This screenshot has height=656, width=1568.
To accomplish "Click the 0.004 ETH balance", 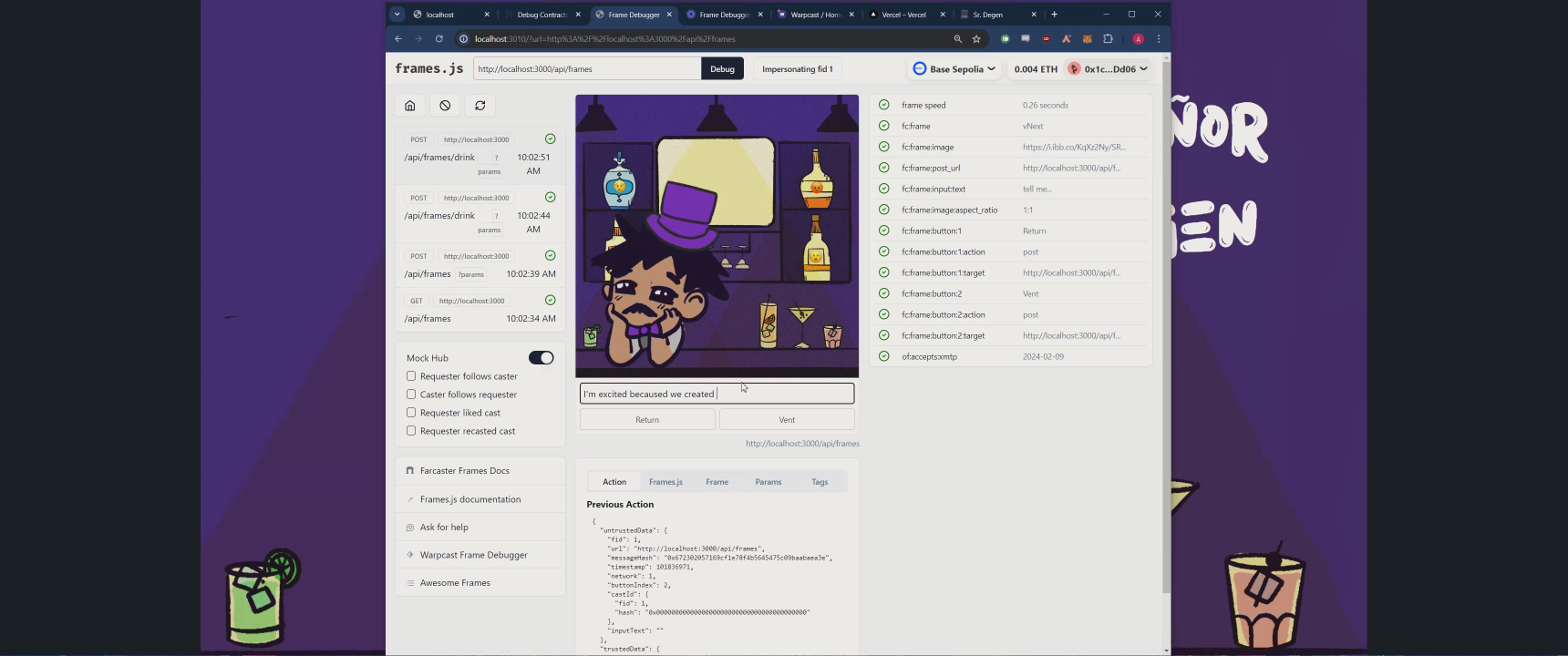I will 1036,68.
